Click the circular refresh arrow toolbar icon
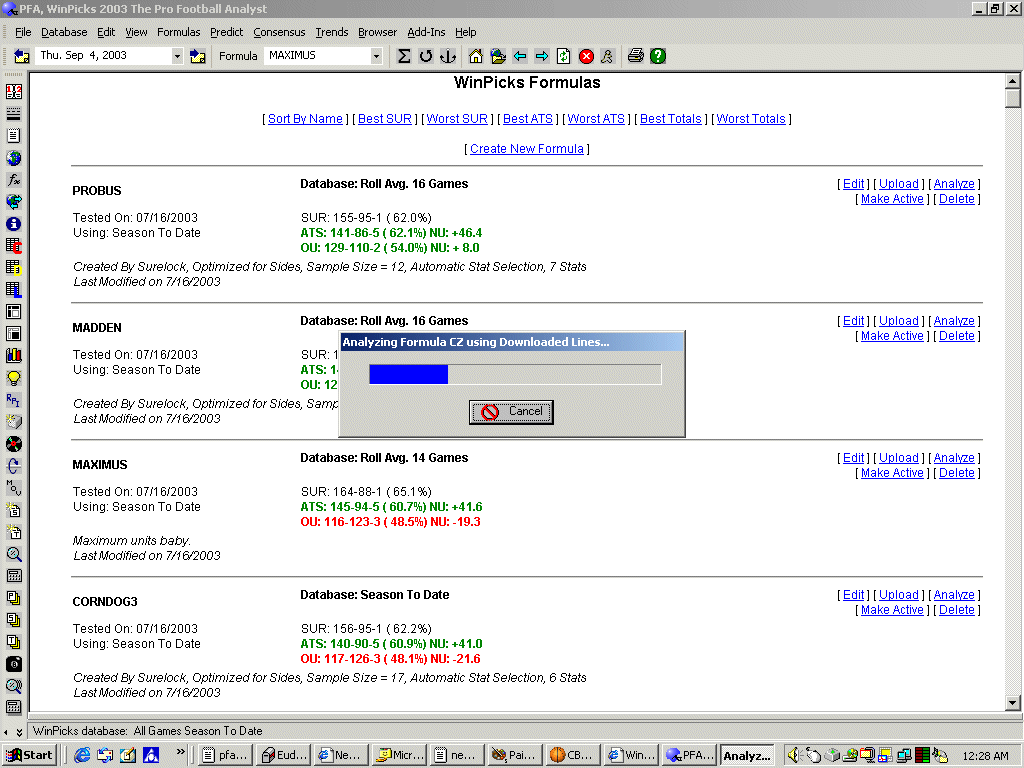Image resolution: width=1024 pixels, height=768 pixels. [426, 56]
